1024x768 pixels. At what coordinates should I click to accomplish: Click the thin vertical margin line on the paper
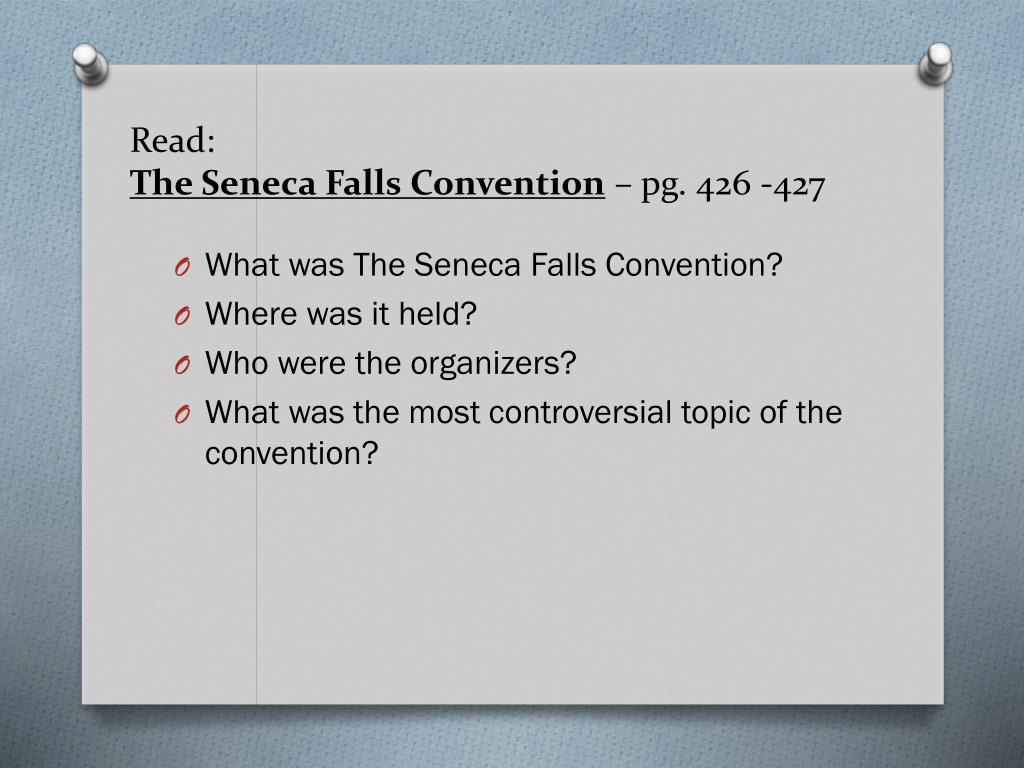(x=257, y=575)
